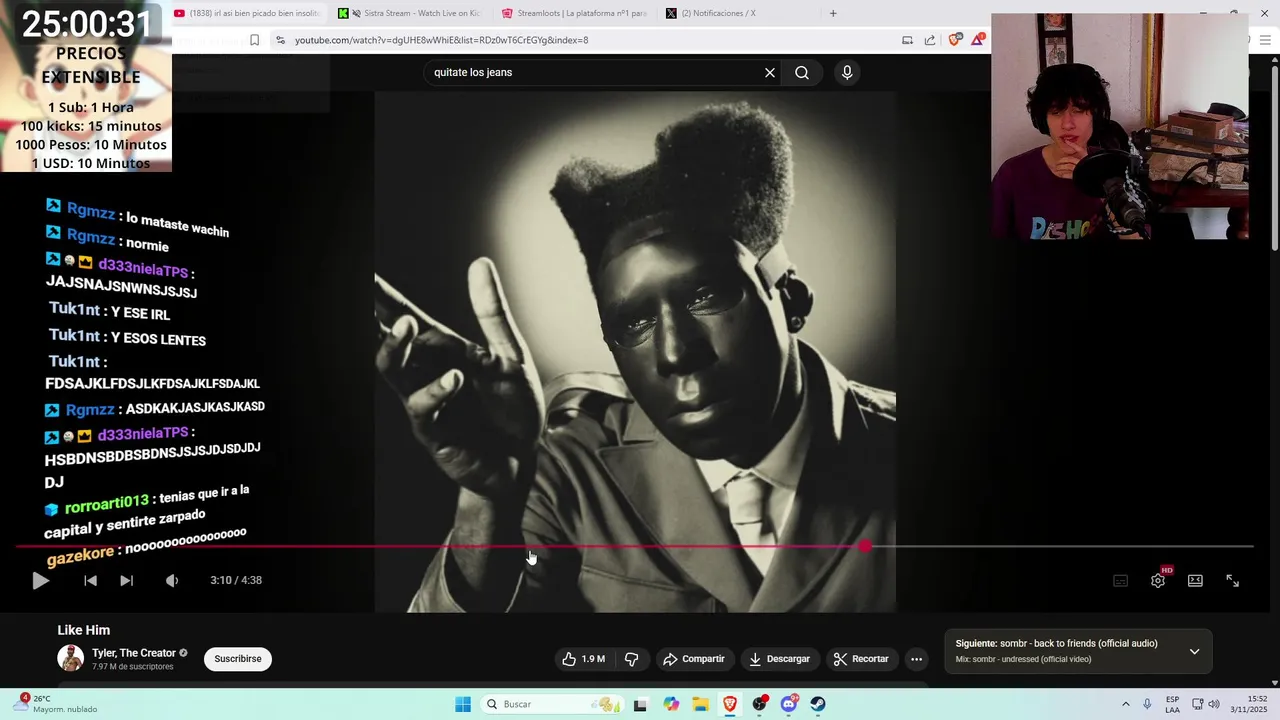Viewport: 1280px width, 720px height.
Task: Open File Explorer from taskbar
Action: point(700,704)
